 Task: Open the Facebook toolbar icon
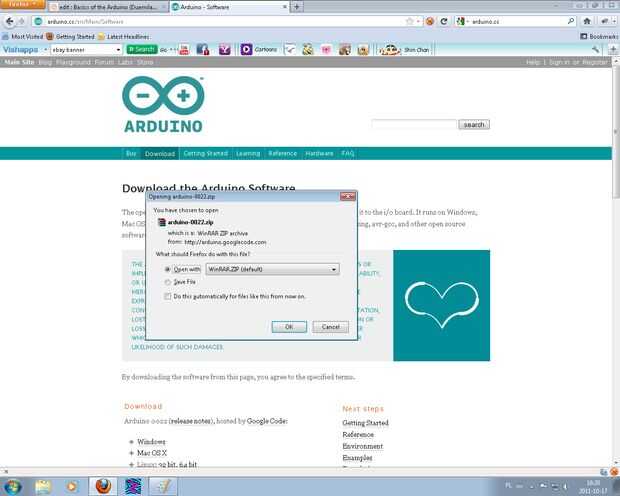[x=203, y=49]
